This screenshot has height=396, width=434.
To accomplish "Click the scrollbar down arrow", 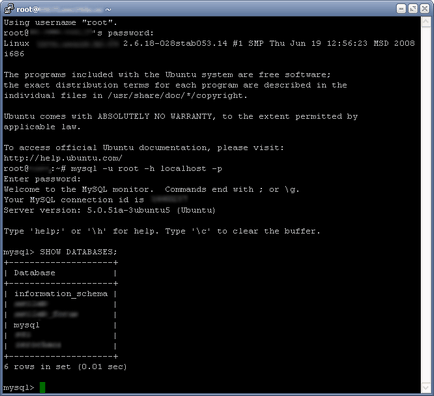I will point(426,388).
